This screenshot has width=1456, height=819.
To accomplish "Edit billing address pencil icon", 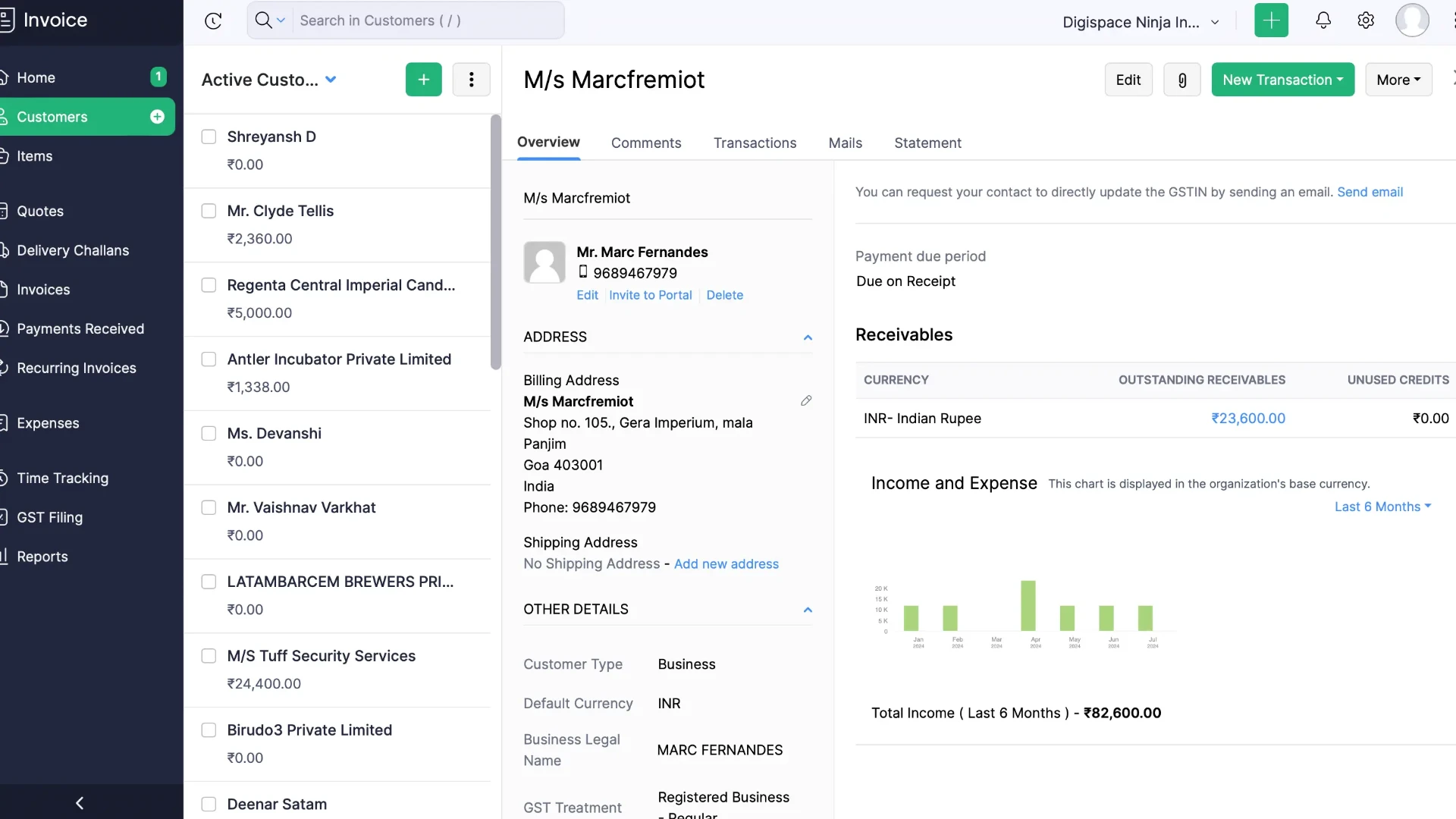I will pos(806,400).
